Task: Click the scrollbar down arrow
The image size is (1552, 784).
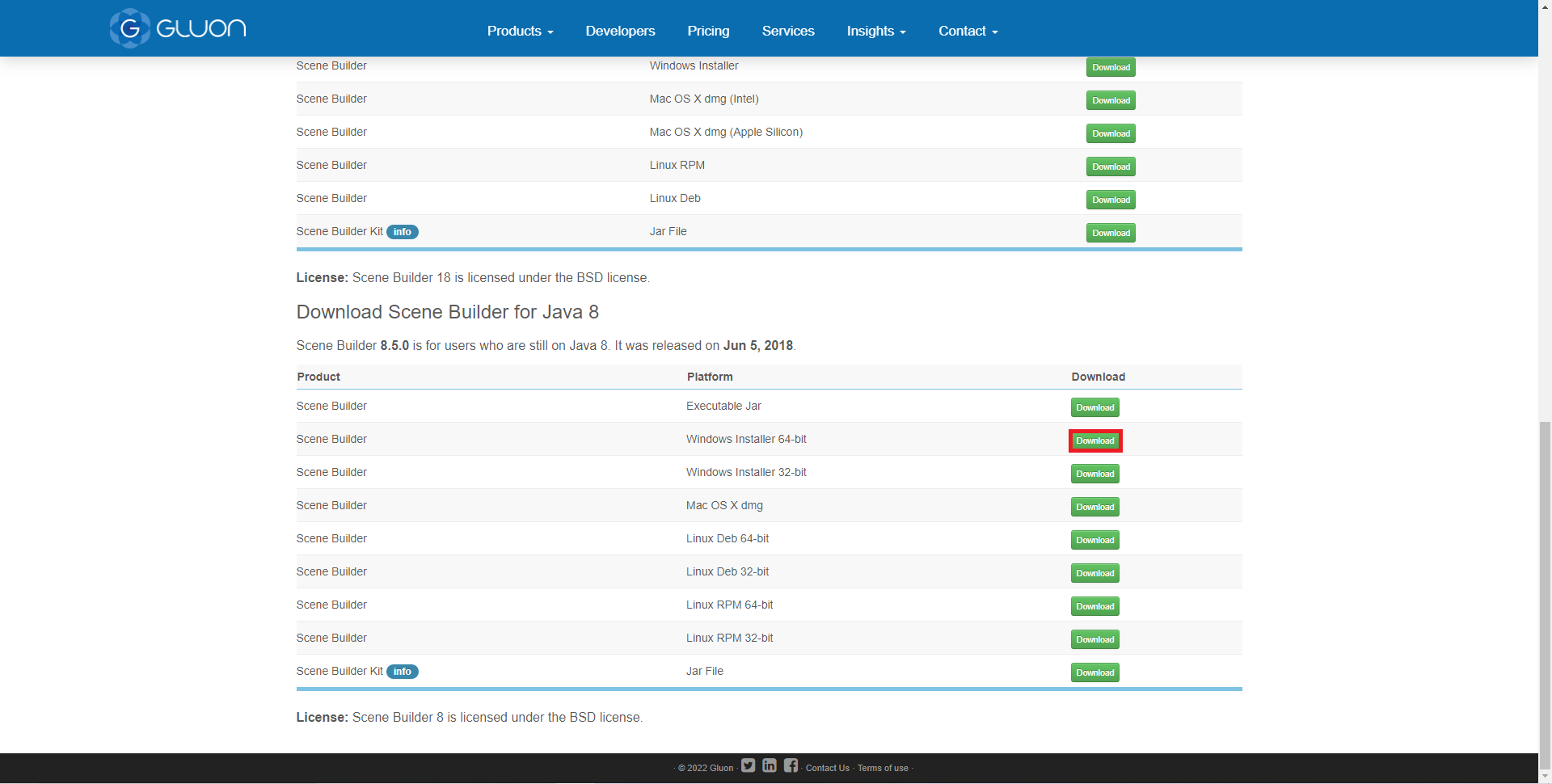Action: [x=1545, y=777]
